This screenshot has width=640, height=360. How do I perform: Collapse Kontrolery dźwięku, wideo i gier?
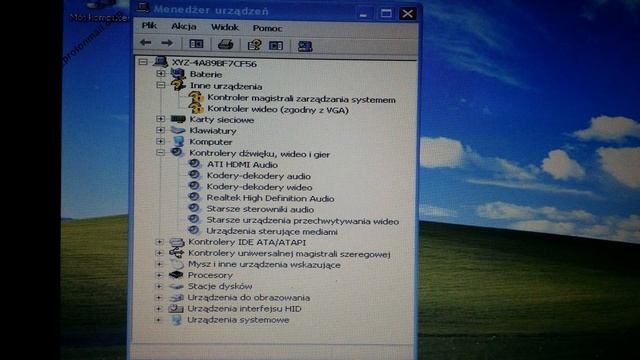click(160, 152)
